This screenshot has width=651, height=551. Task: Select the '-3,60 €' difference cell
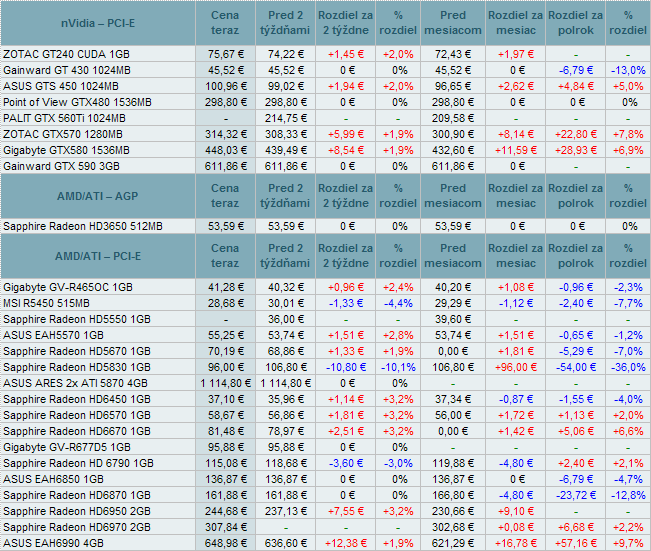coord(346,463)
